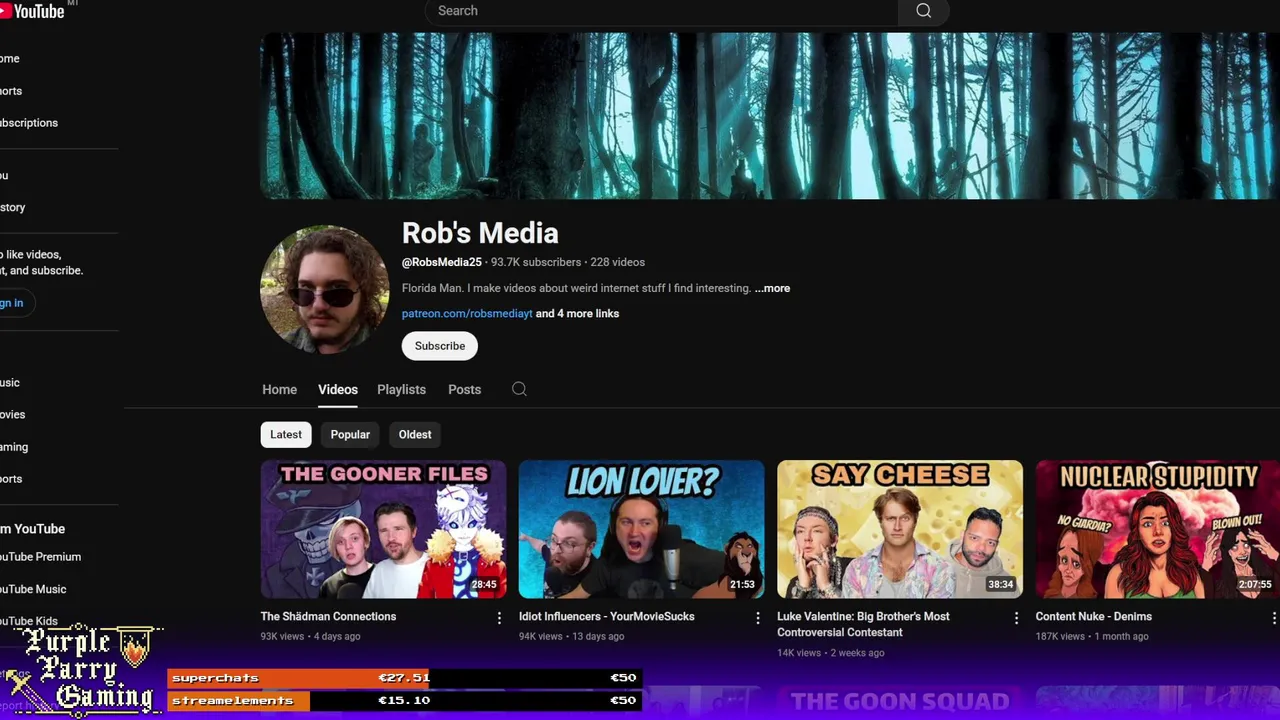The width and height of the screenshot is (1280, 720).
Task: Open YouTube Premium in sidebar
Action: coord(40,557)
